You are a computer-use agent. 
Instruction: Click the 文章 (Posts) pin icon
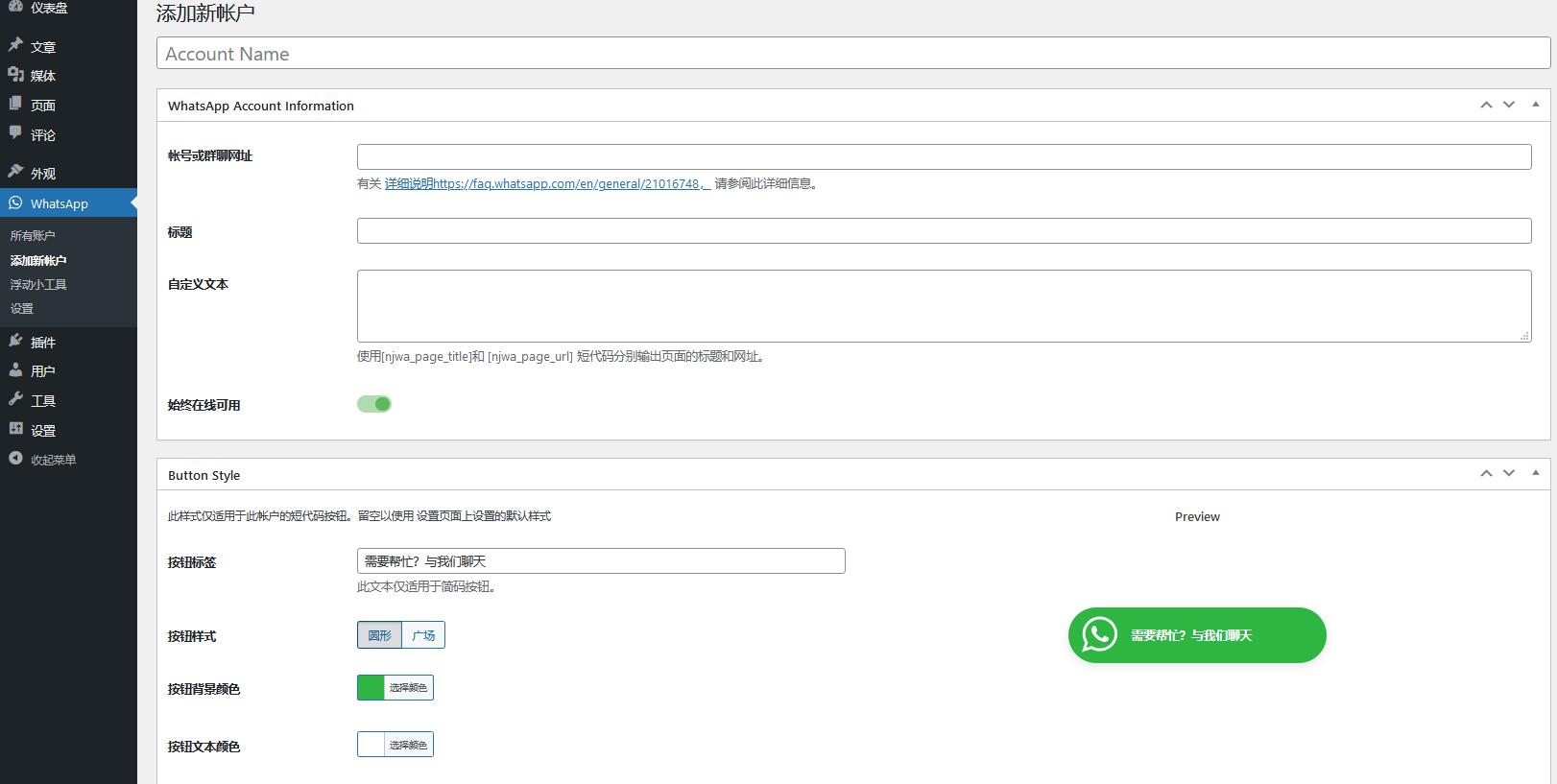(x=15, y=45)
